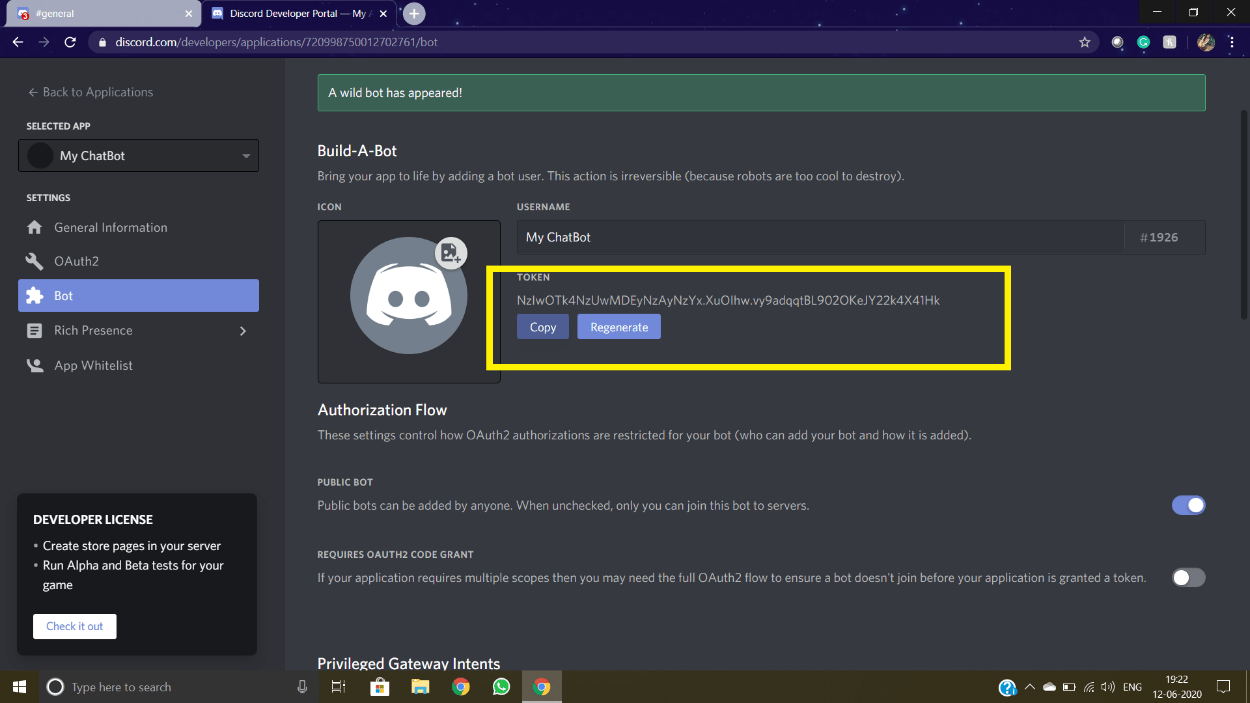Expand Rich Presence chevron arrow
This screenshot has width=1250, height=703.
click(x=243, y=331)
